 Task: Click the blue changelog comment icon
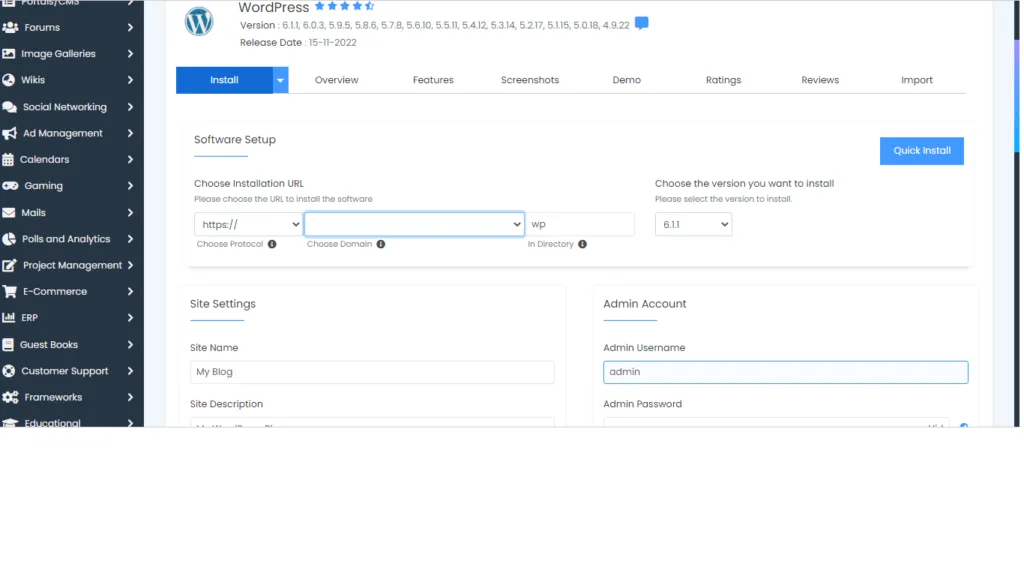click(x=642, y=24)
